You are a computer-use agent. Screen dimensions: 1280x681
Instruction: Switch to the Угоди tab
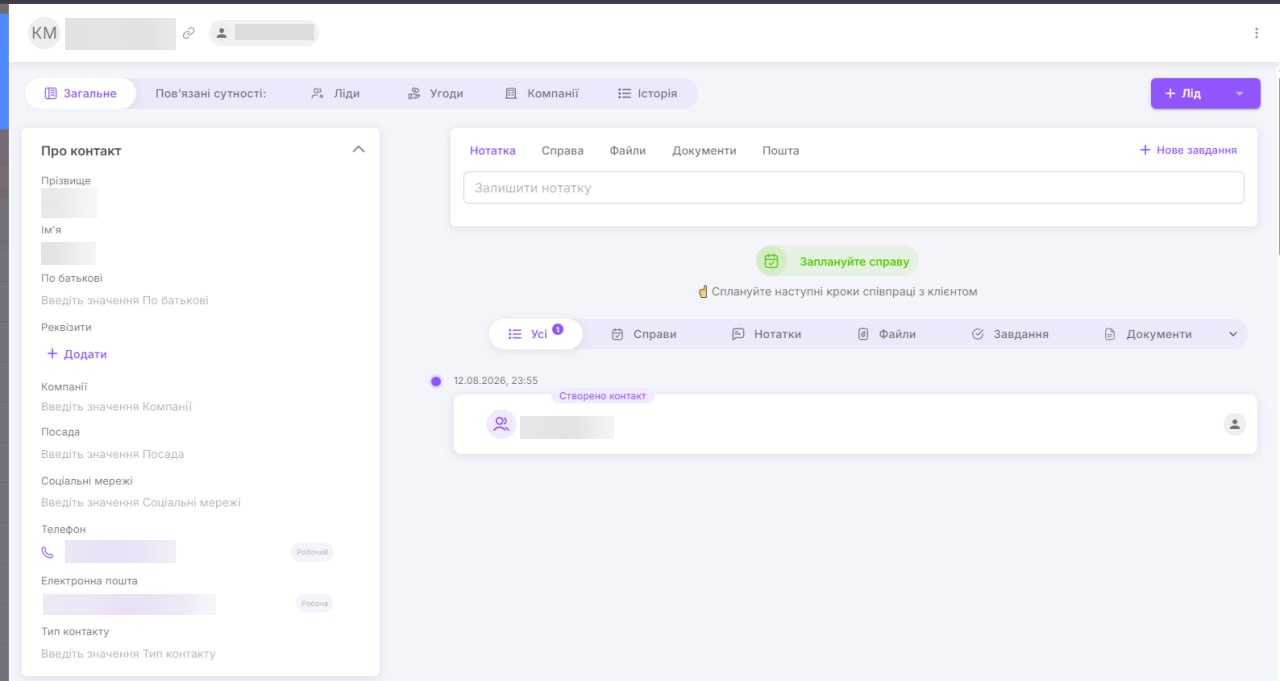[x=435, y=93]
